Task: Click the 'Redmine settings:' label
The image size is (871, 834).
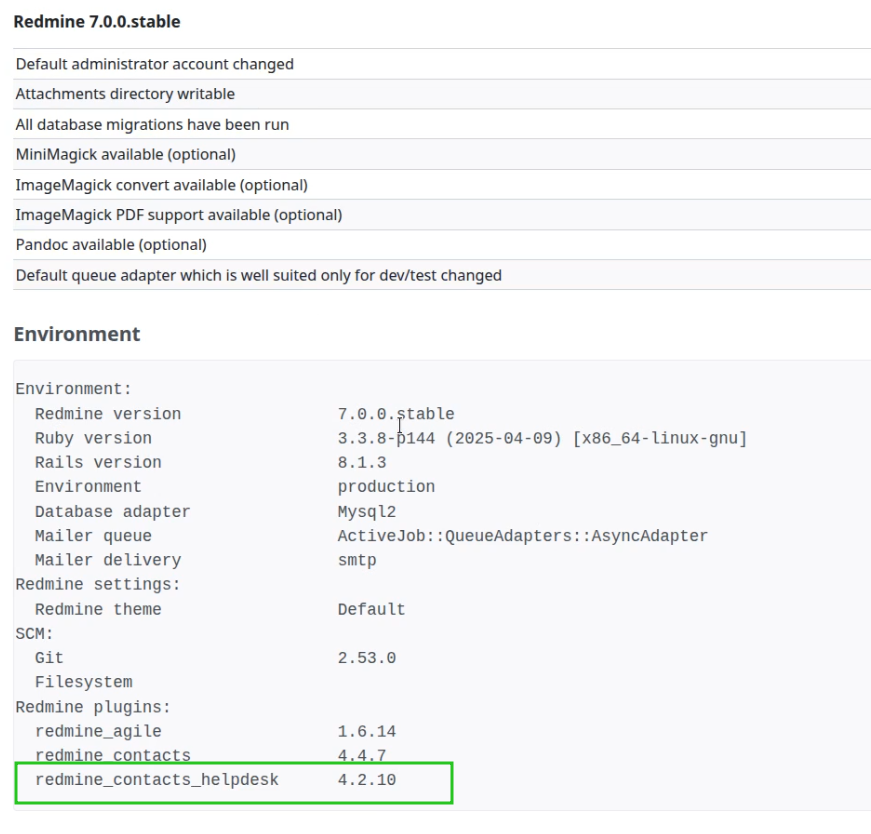Action: pos(98,585)
